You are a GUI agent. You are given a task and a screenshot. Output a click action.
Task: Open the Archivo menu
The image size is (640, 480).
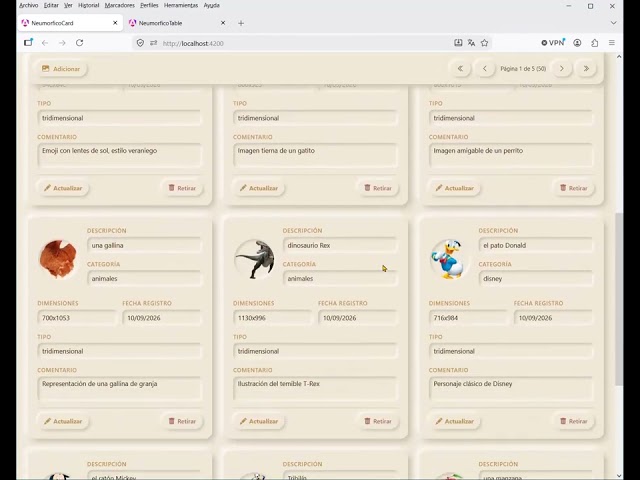(29, 5)
